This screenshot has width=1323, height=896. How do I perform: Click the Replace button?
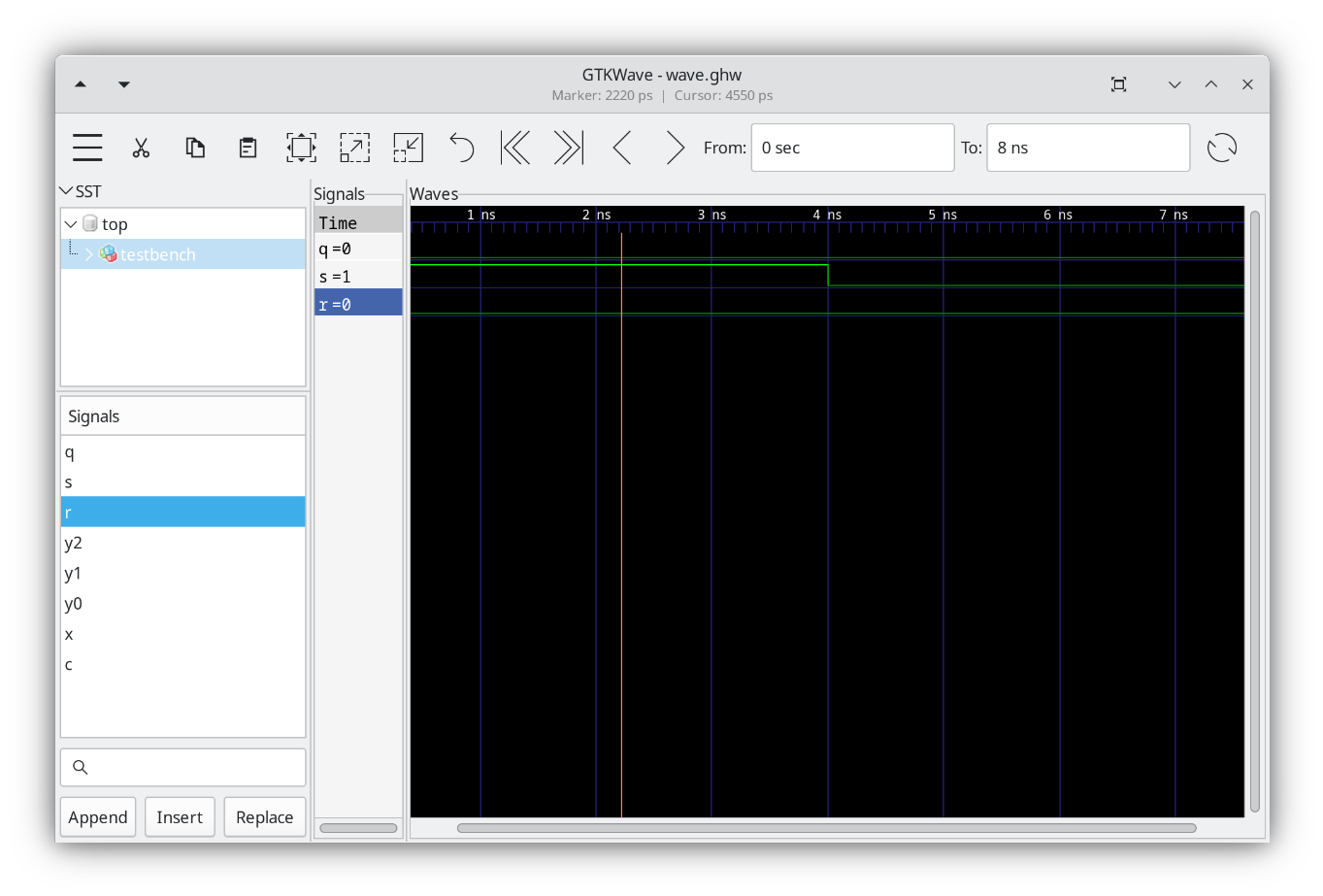[264, 816]
